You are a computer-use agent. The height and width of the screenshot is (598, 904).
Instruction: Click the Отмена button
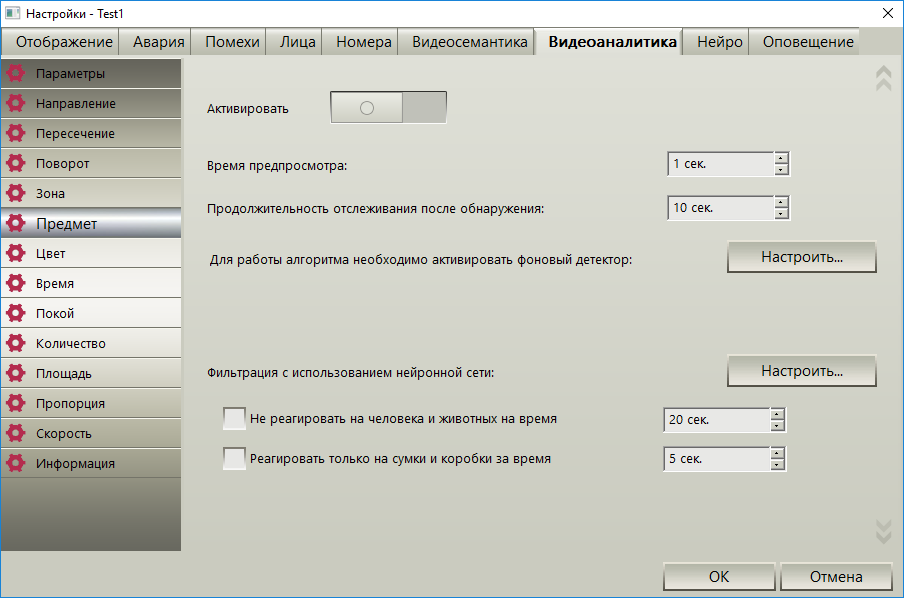[836, 577]
